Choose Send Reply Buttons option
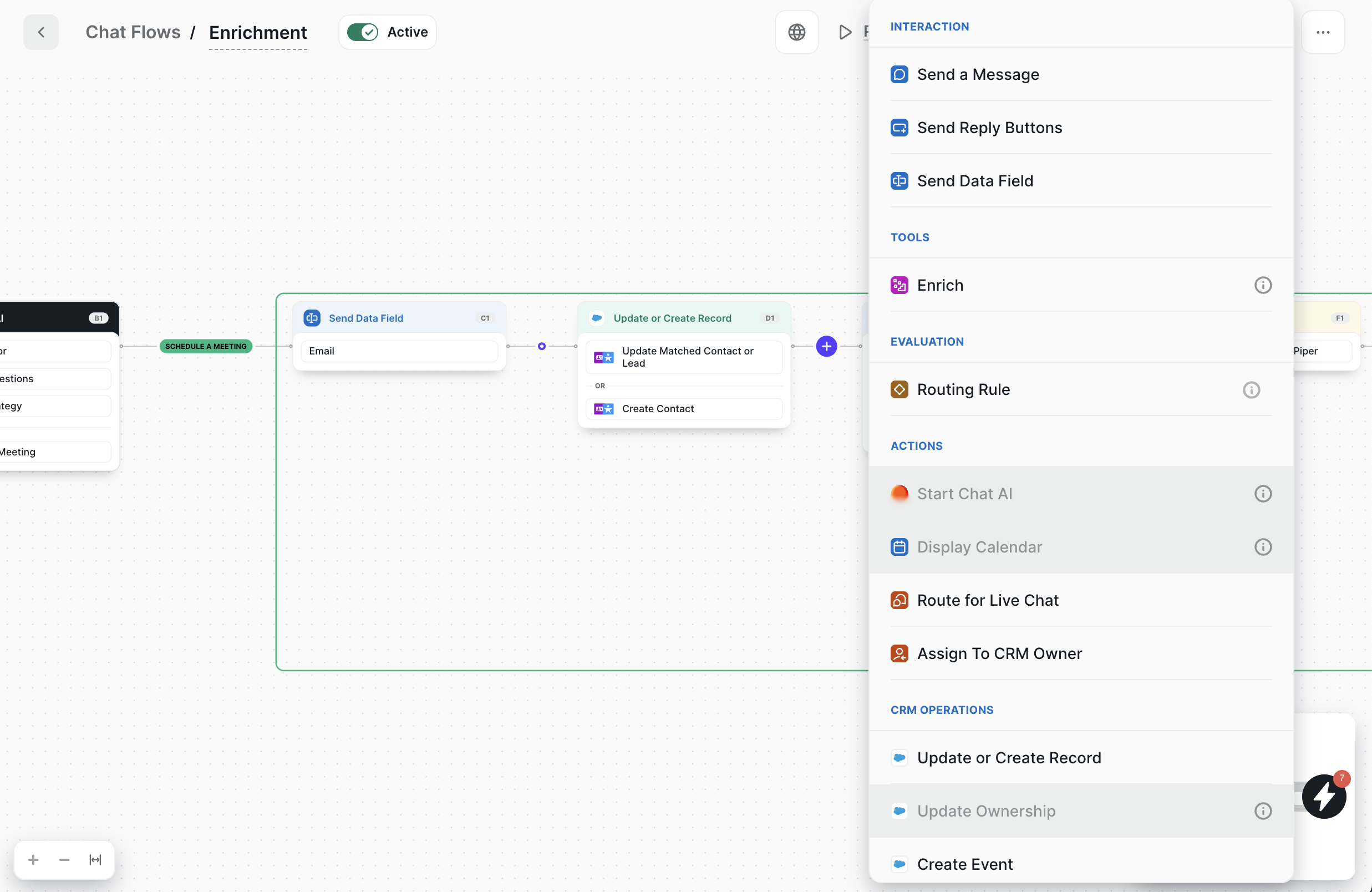The width and height of the screenshot is (1372, 892). (989, 128)
